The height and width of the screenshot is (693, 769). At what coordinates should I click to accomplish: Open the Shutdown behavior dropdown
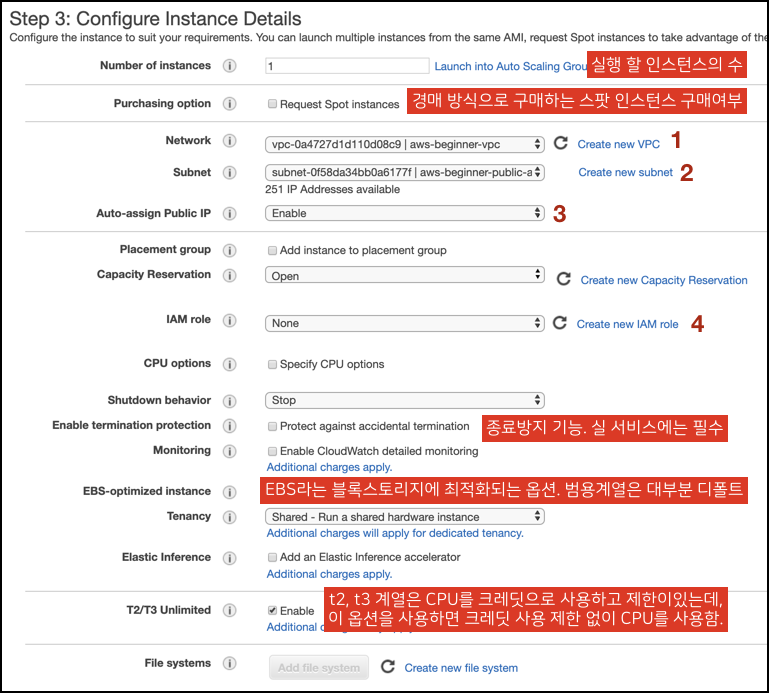pos(405,400)
